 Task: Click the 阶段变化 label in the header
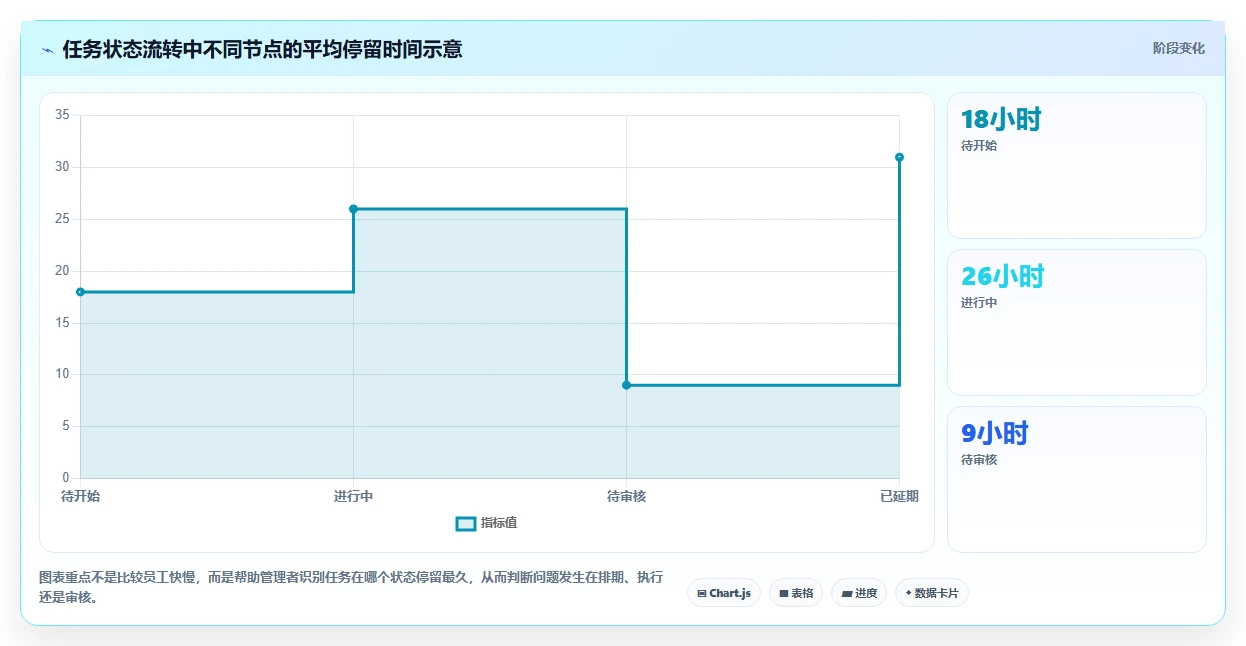[1178, 48]
